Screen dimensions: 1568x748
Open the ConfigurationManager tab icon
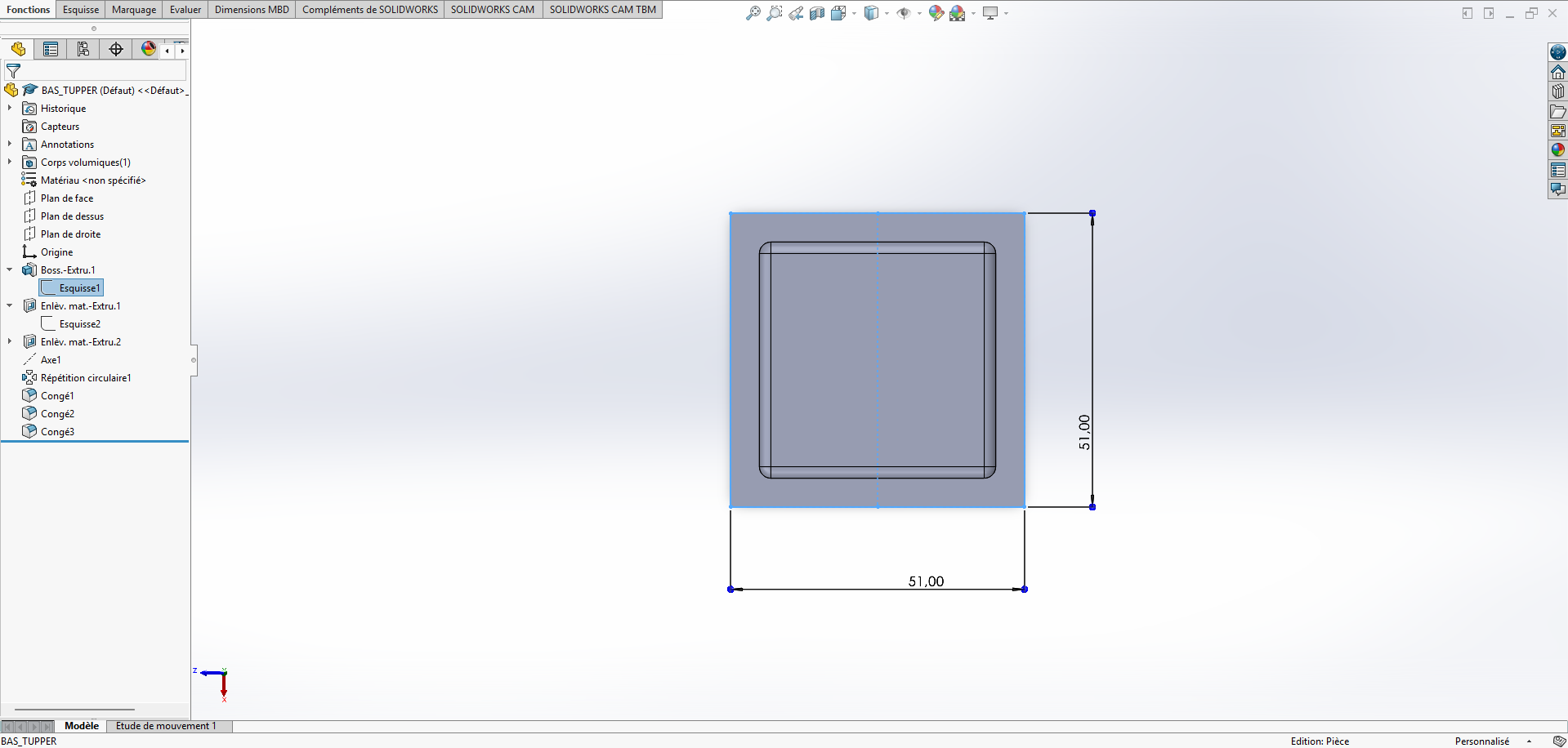[83, 50]
